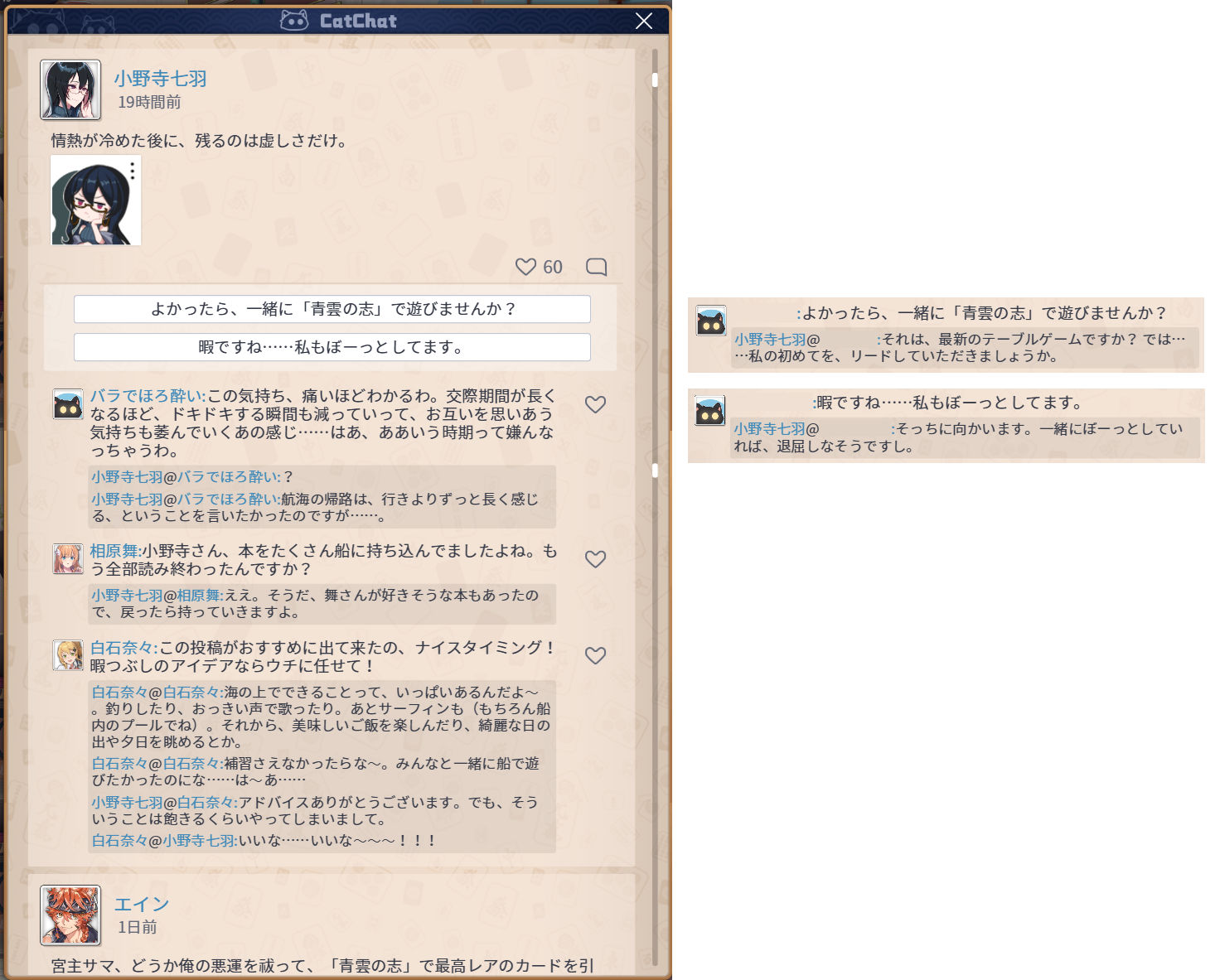Choose reply option '暇ですね……私もぼーっとしてます。'
Screen dimensions: 1220x980
(x=332, y=347)
